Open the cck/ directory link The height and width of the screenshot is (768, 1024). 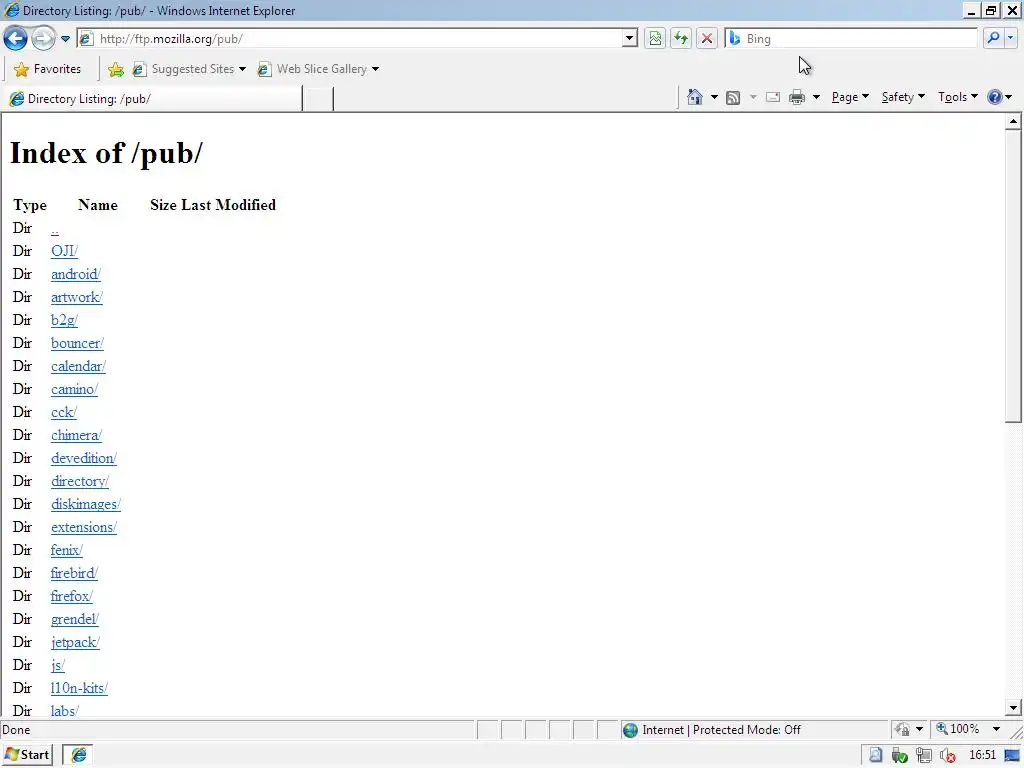[x=64, y=412]
